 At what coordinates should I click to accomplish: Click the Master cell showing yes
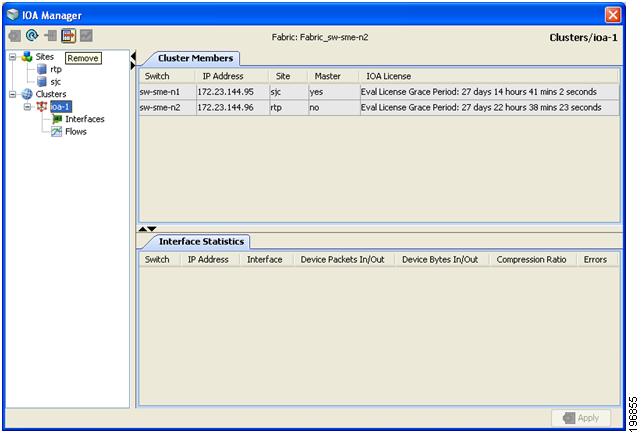[334, 92]
